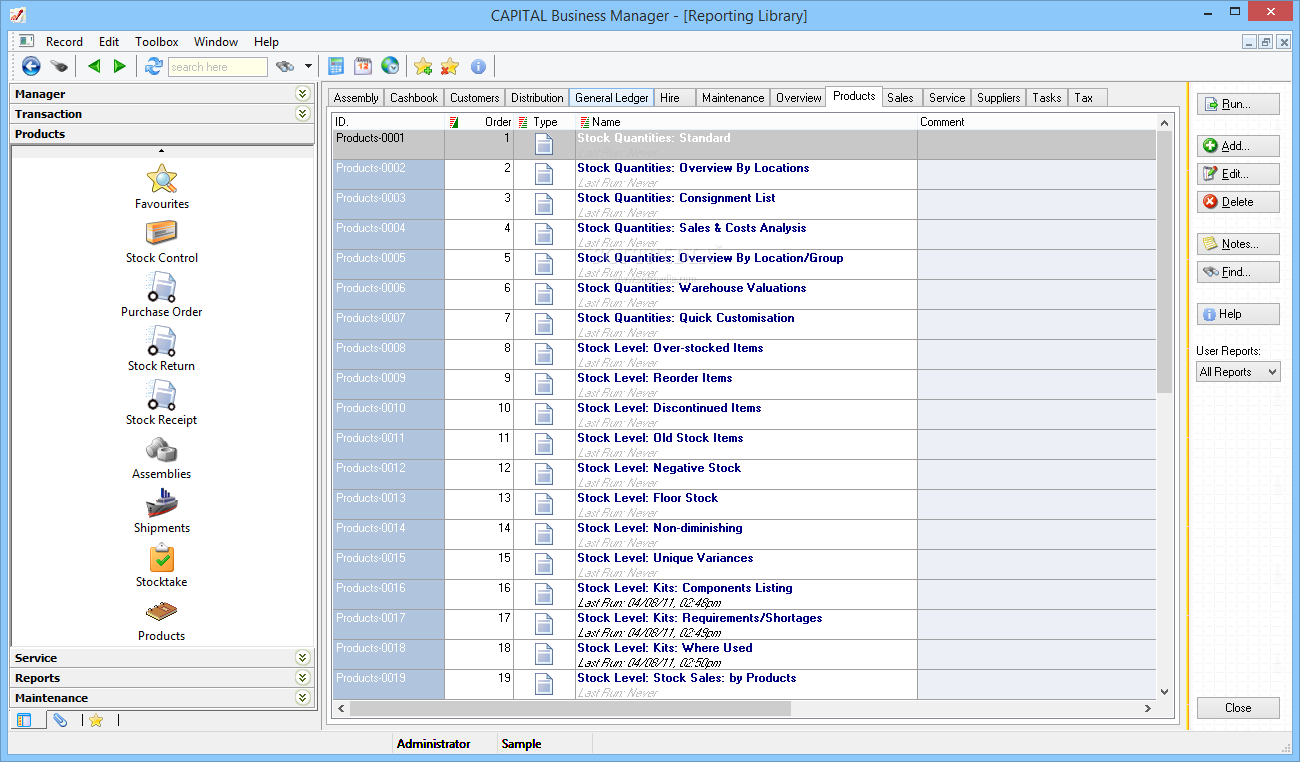Expand the Transaction panel section
Viewport: 1300px width, 762px height.
(x=303, y=114)
